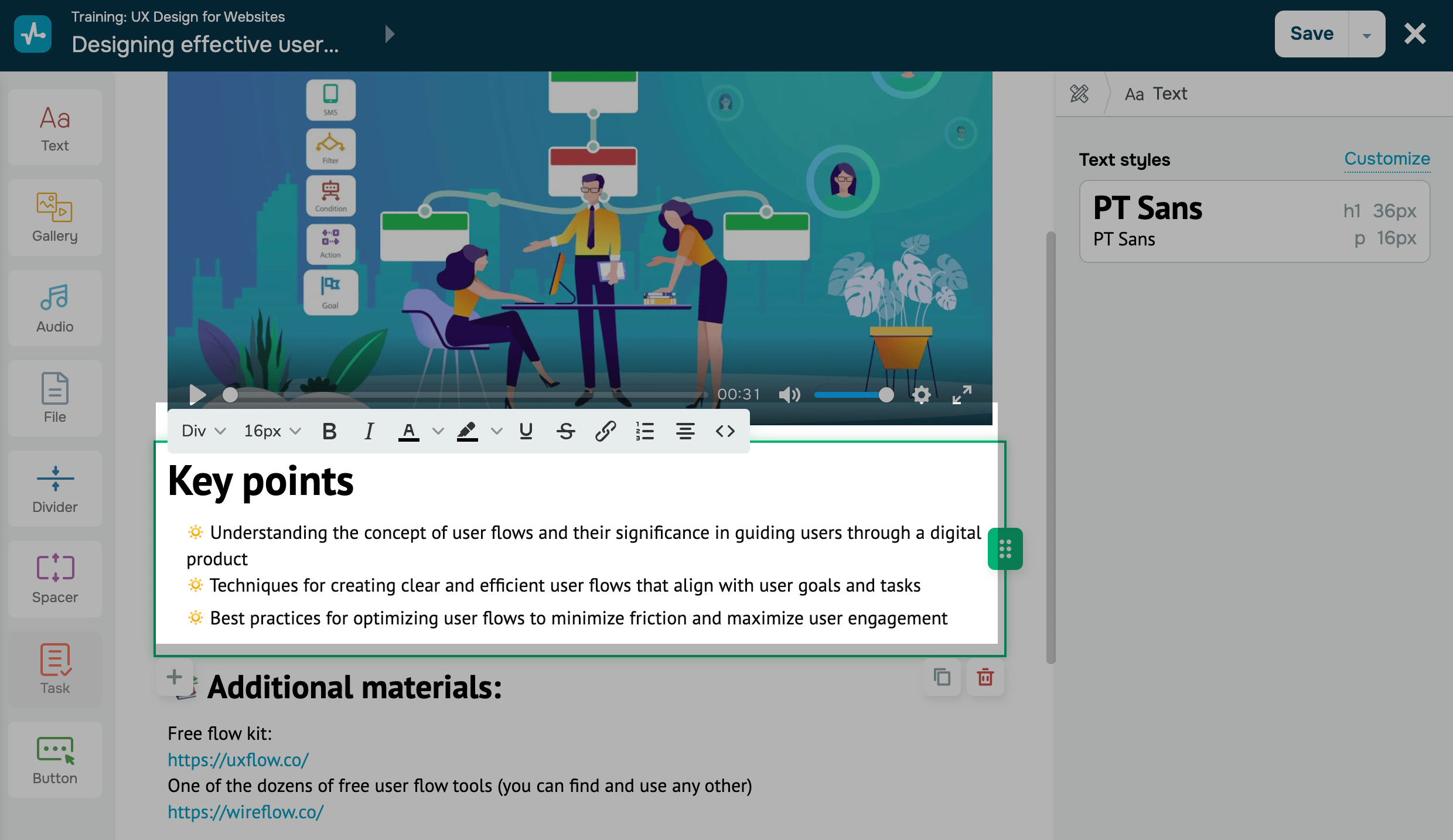Image resolution: width=1453 pixels, height=840 pixels.
Task: Open the design tools breadcrumb icon
Action: coord(1079,94)
